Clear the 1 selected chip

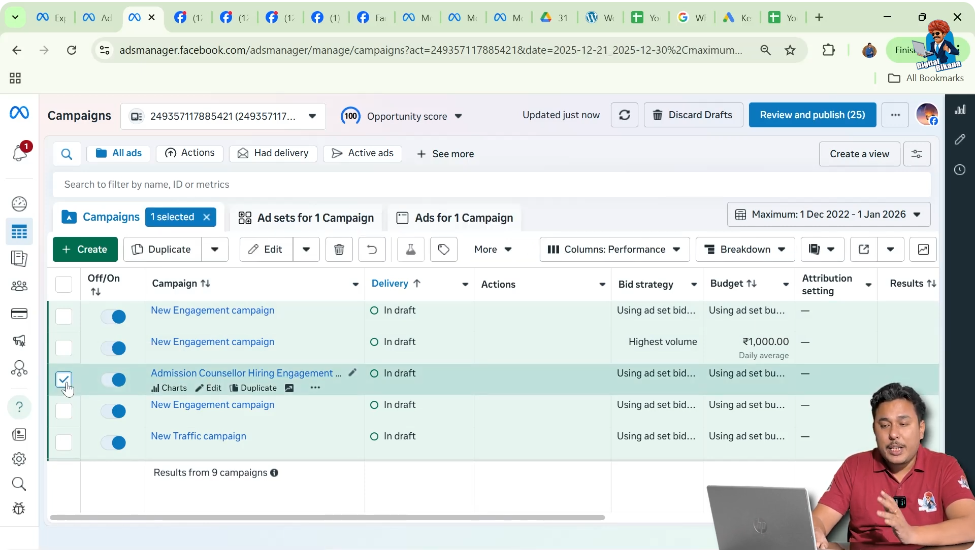coord(206,217)
